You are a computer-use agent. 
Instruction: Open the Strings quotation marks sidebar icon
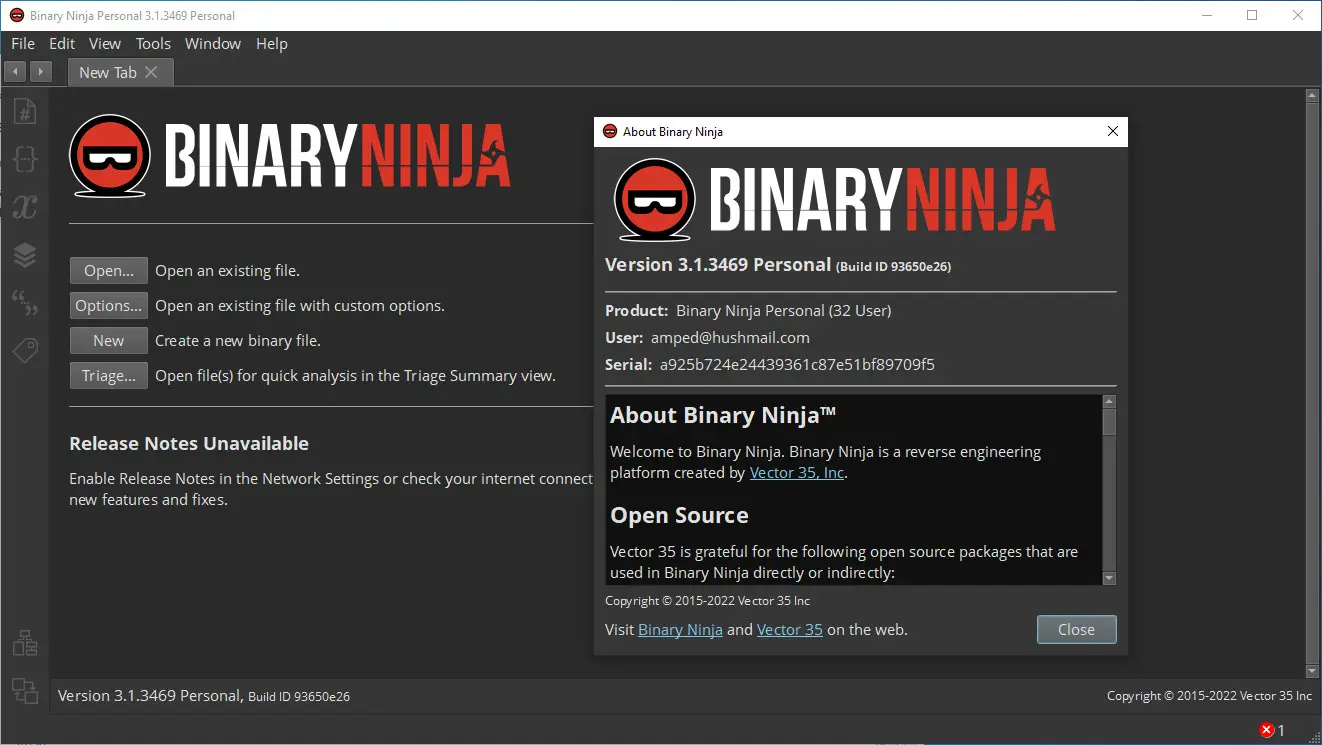25,303
